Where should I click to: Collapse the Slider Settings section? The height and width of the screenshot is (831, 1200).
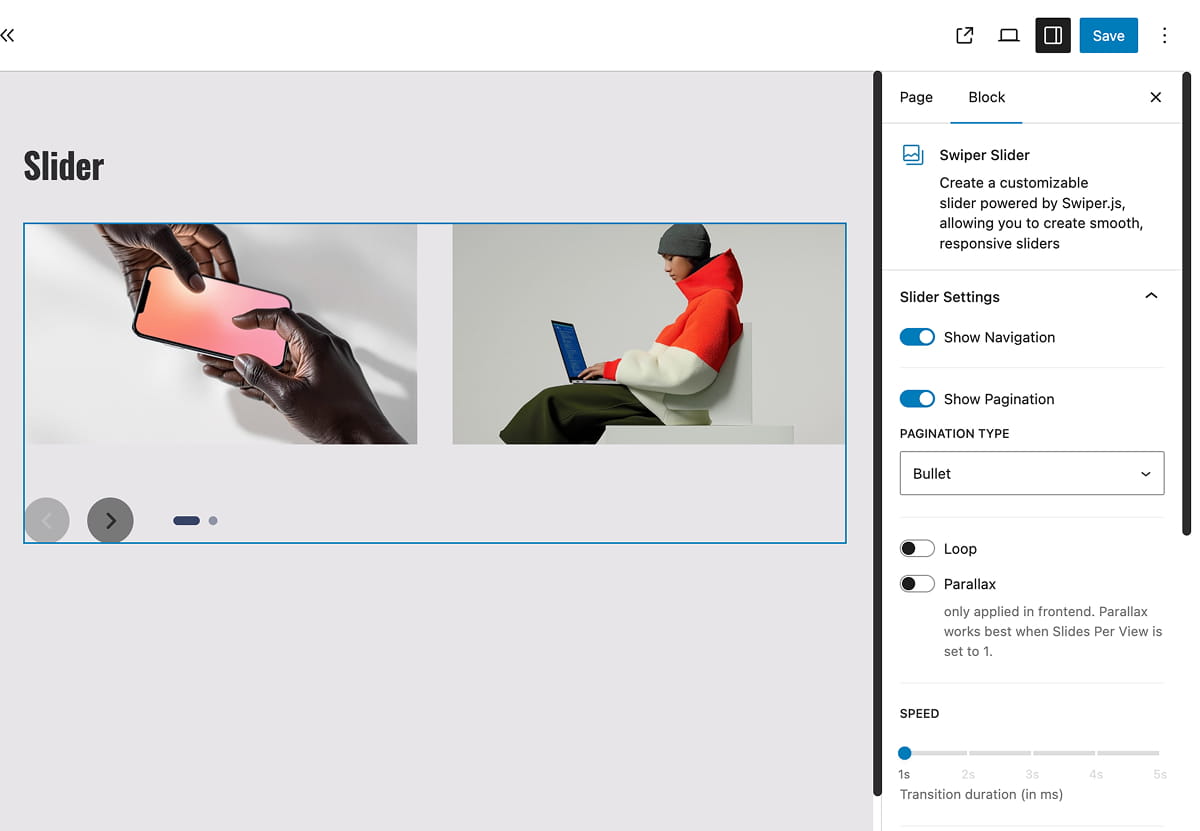pos(1151,296)
